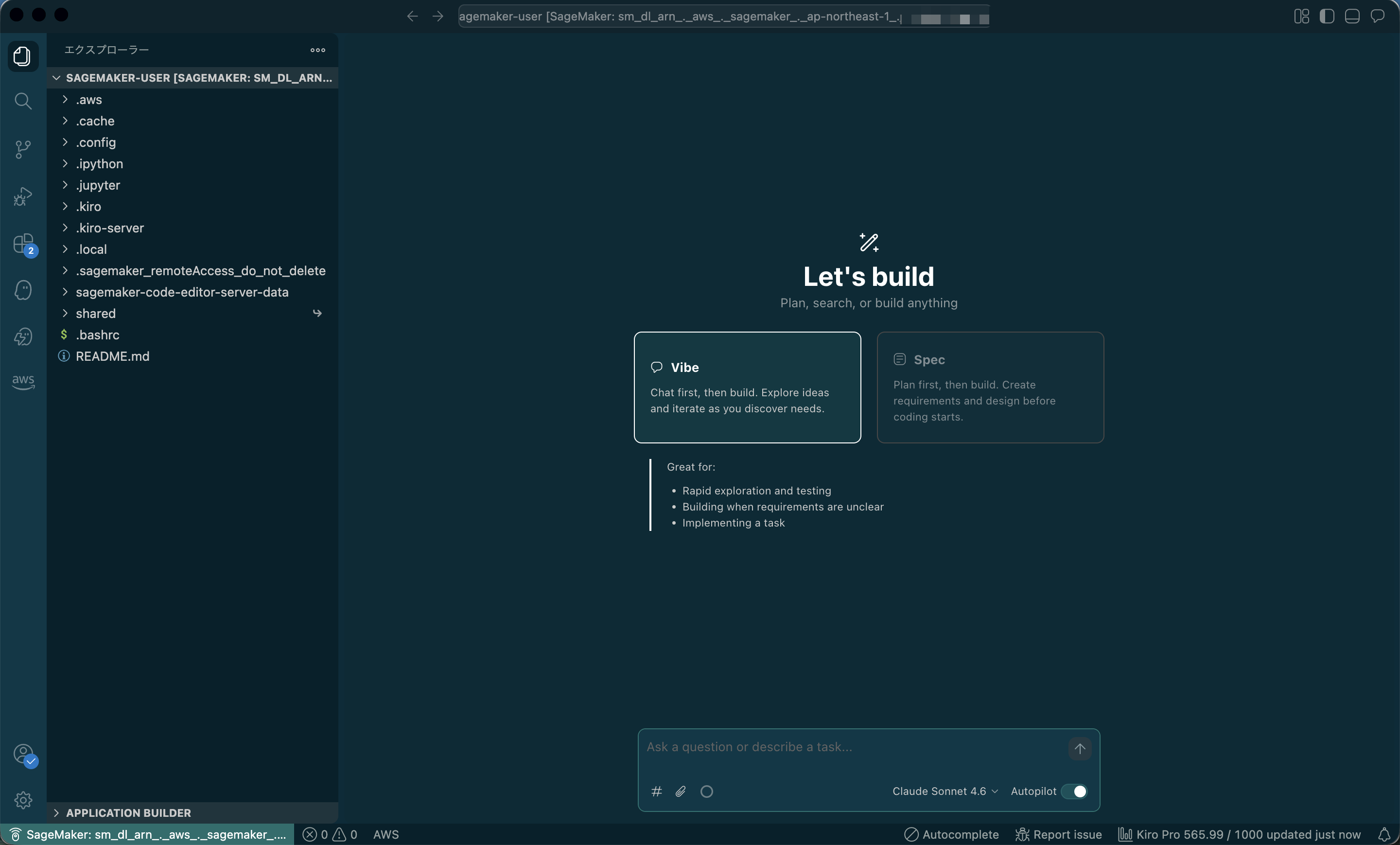This screenshot has width=1400, height=845.
Task: Send the message with the up-arrow button
Action: [1080, 748]
